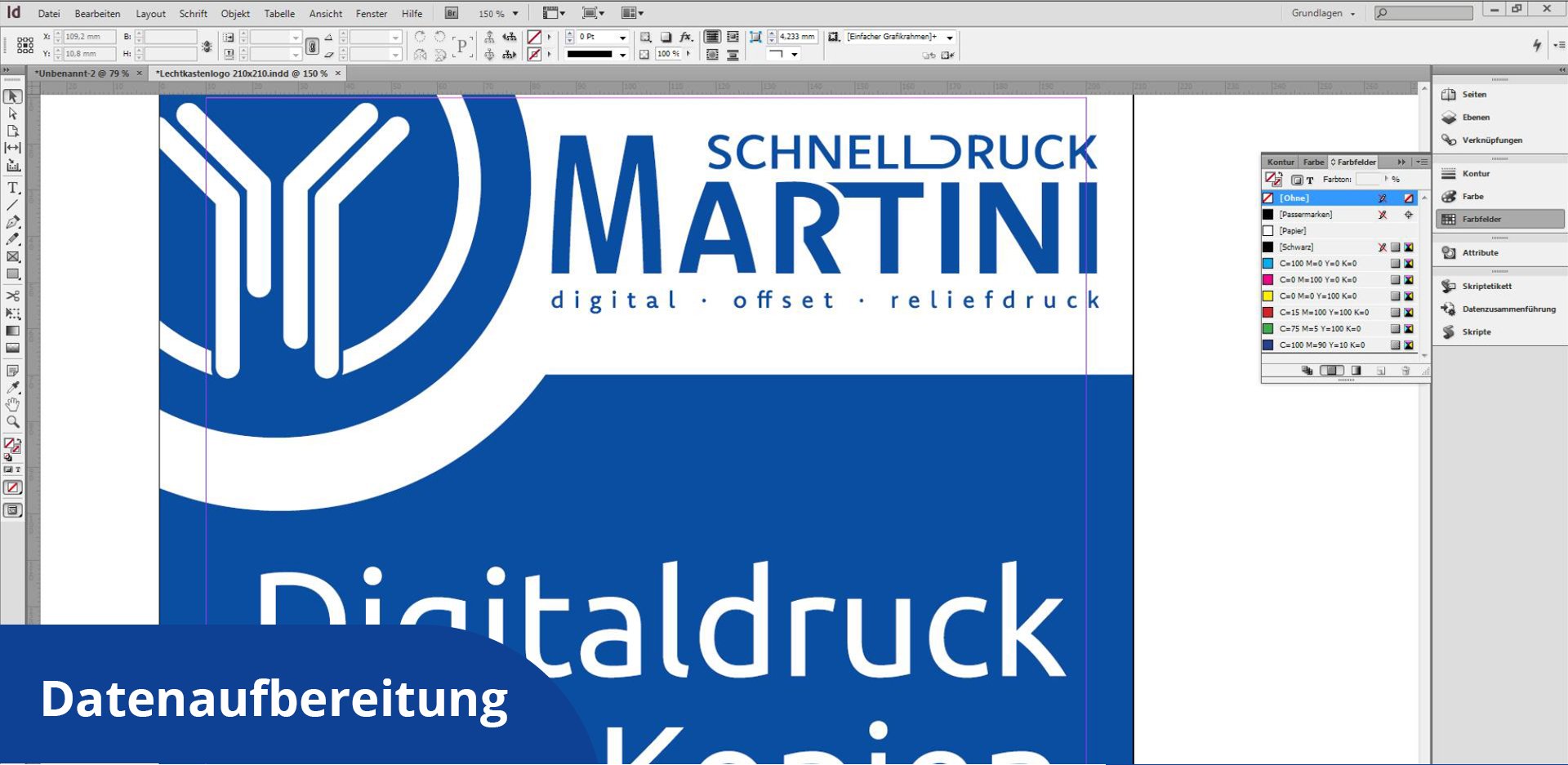The image size is (1568, 765).
Task: Click the search field in application bar
Action: (x=1423, y=13)
